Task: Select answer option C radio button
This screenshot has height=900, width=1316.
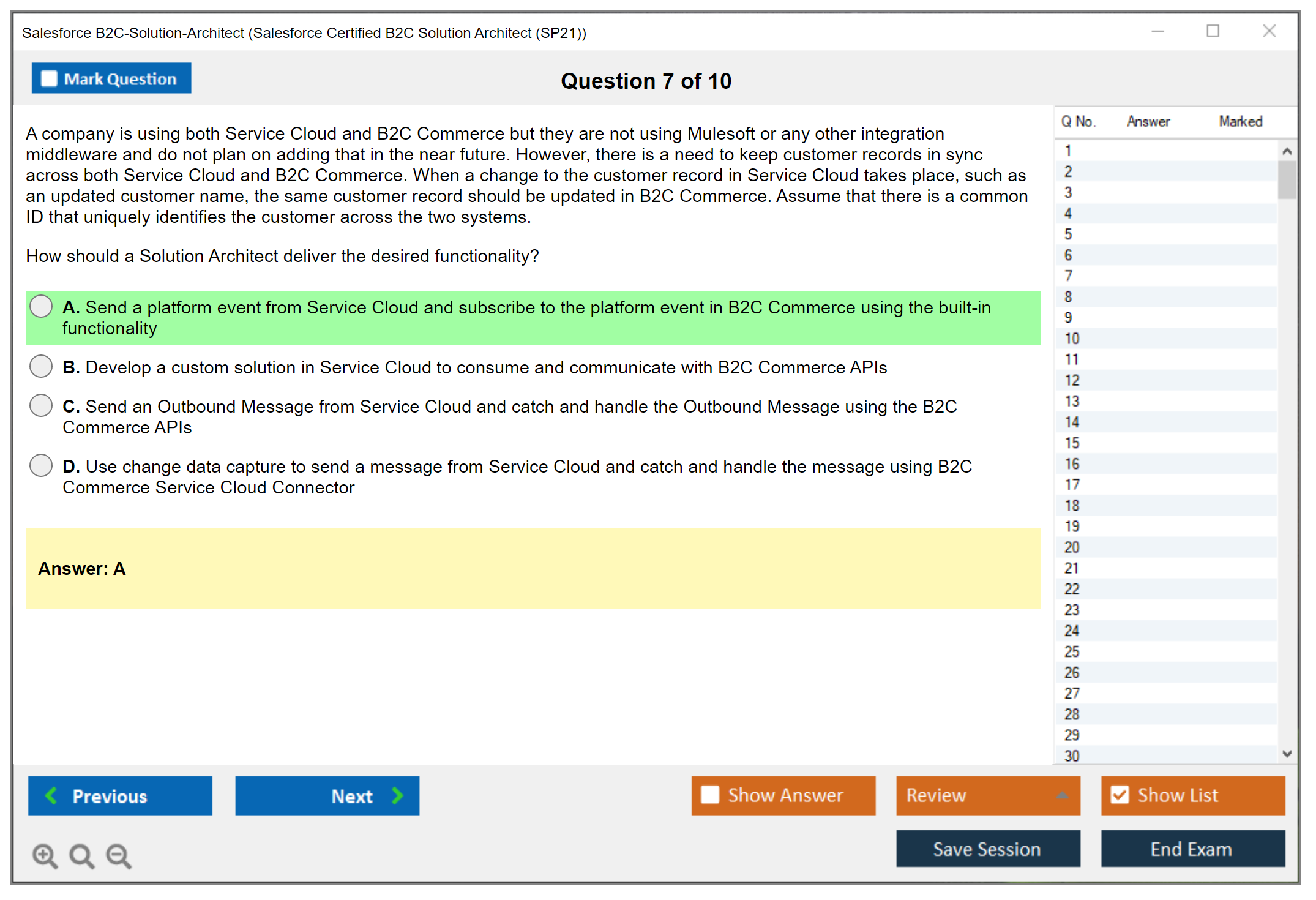Action: click(x=41, y=405)
